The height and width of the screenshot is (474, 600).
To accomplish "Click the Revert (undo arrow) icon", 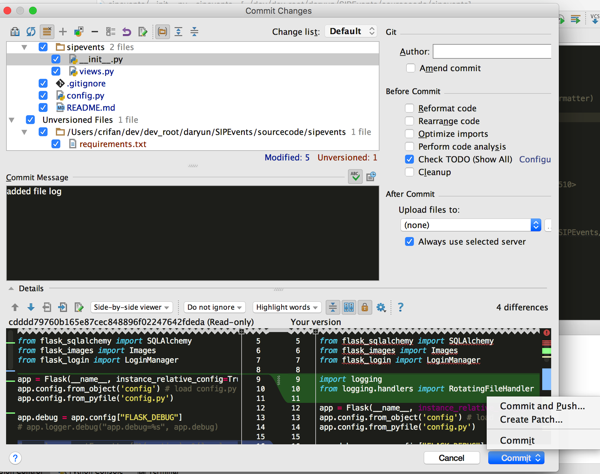I will point(127,32).
